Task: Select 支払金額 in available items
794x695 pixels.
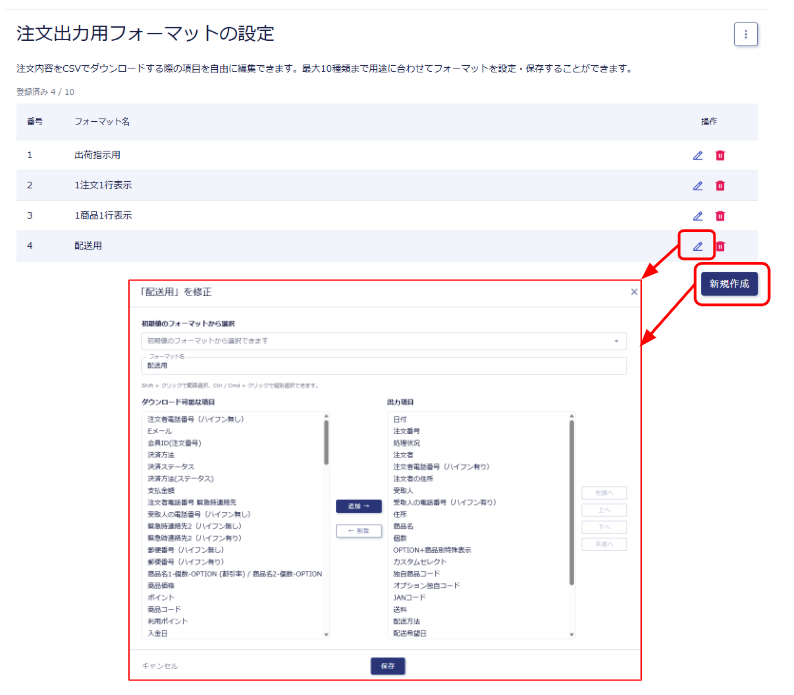Action: 161,490
